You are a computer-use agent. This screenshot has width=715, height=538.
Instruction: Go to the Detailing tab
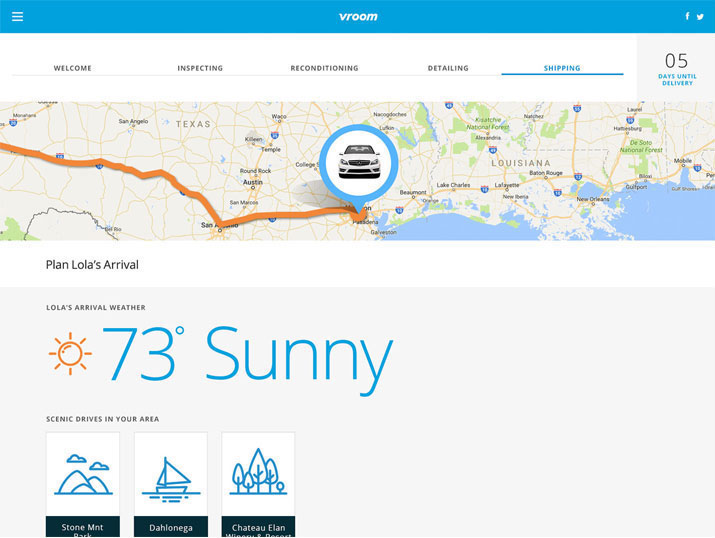point(448,68)
